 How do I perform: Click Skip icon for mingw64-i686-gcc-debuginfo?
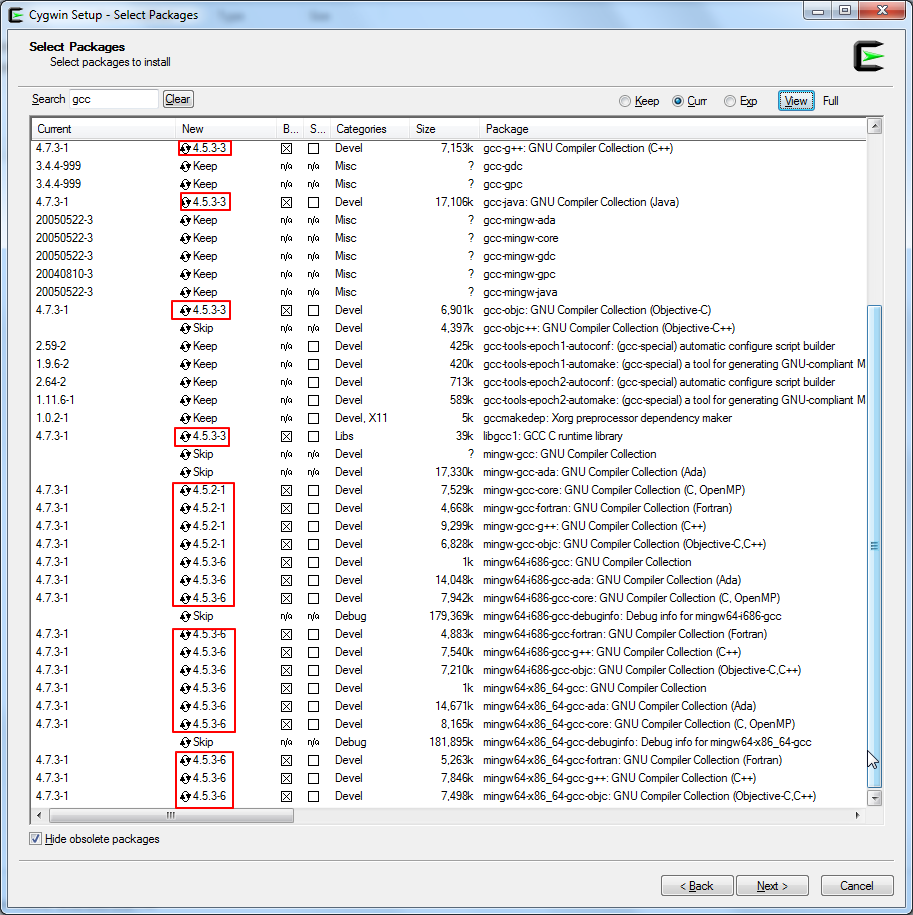pyautogui.click(x=186, y=617)
